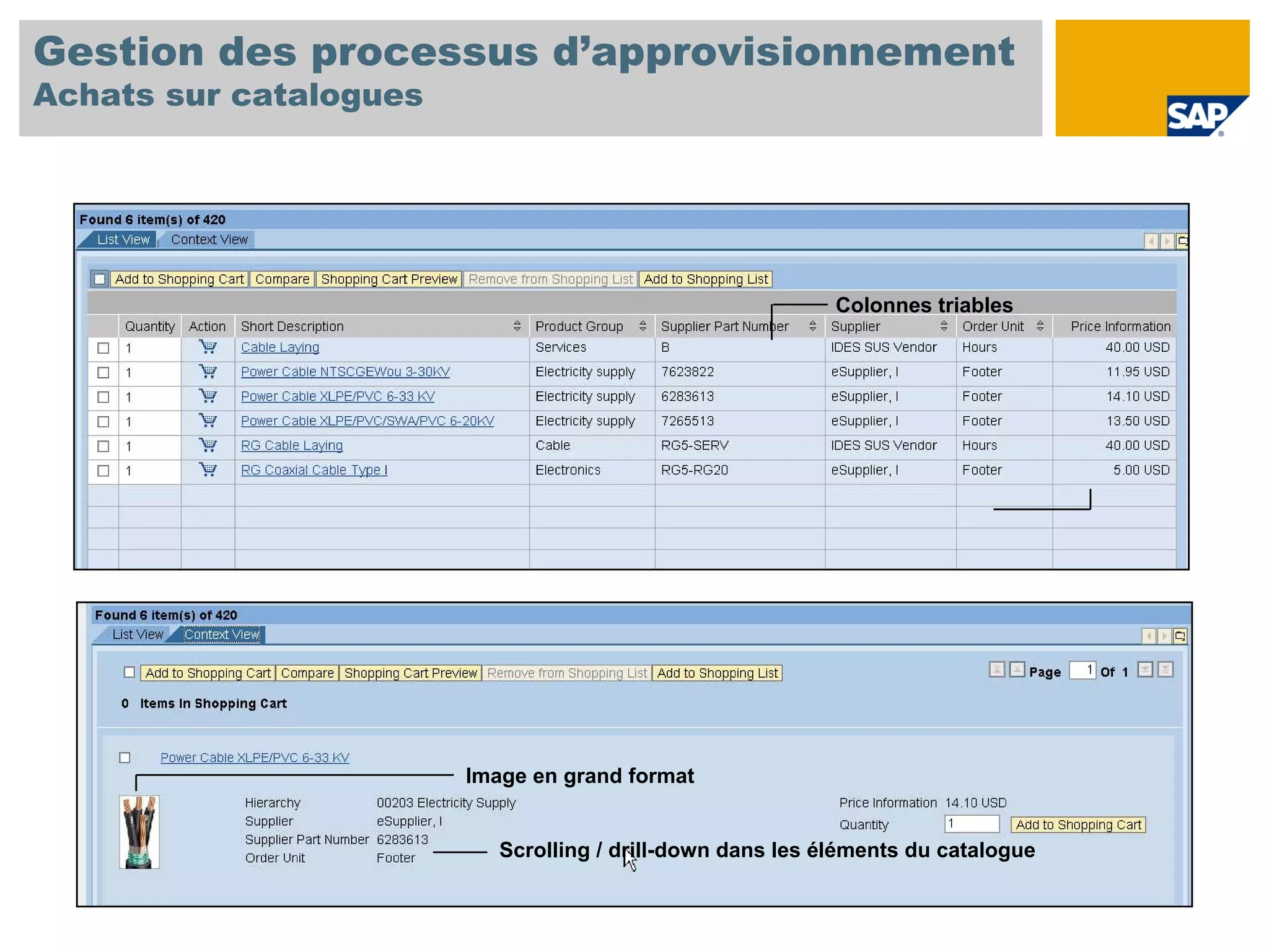Screen dimensions: 1269x952
Task: Select the Context View tab in the lower panel
Action: tap(222, 635)
